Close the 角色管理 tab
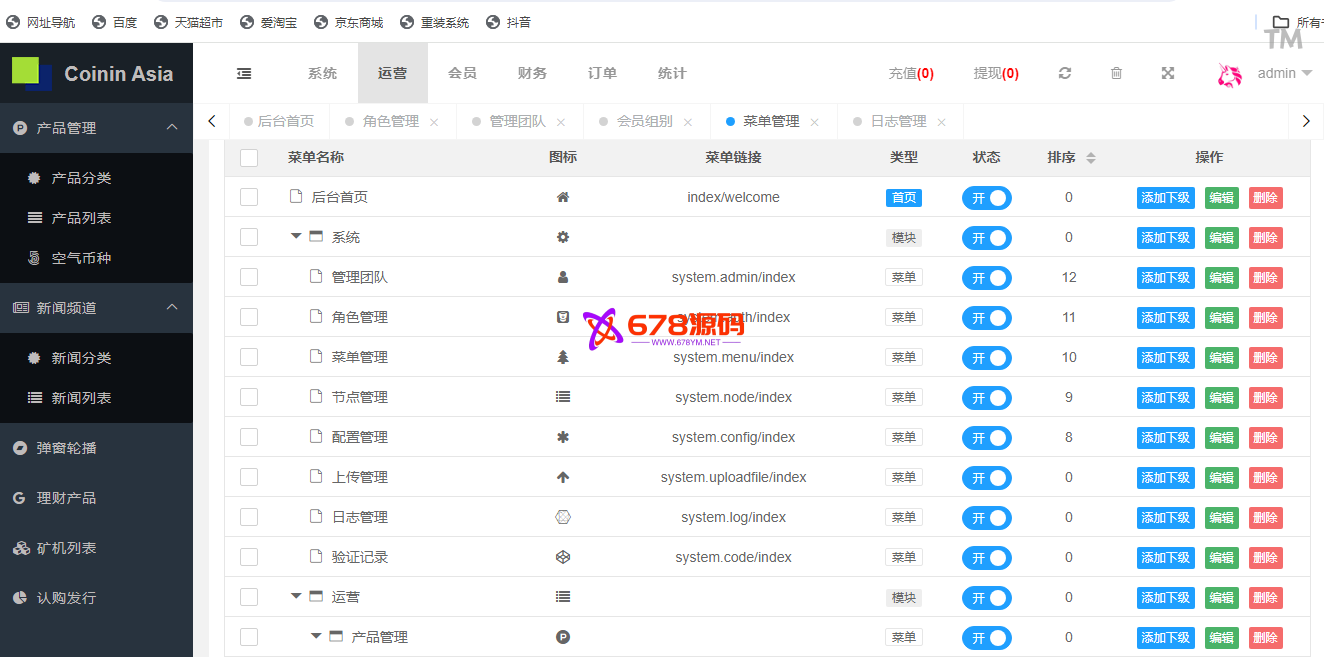The image size is (1324, 657). pyautogui.click(x=434, y=122)
